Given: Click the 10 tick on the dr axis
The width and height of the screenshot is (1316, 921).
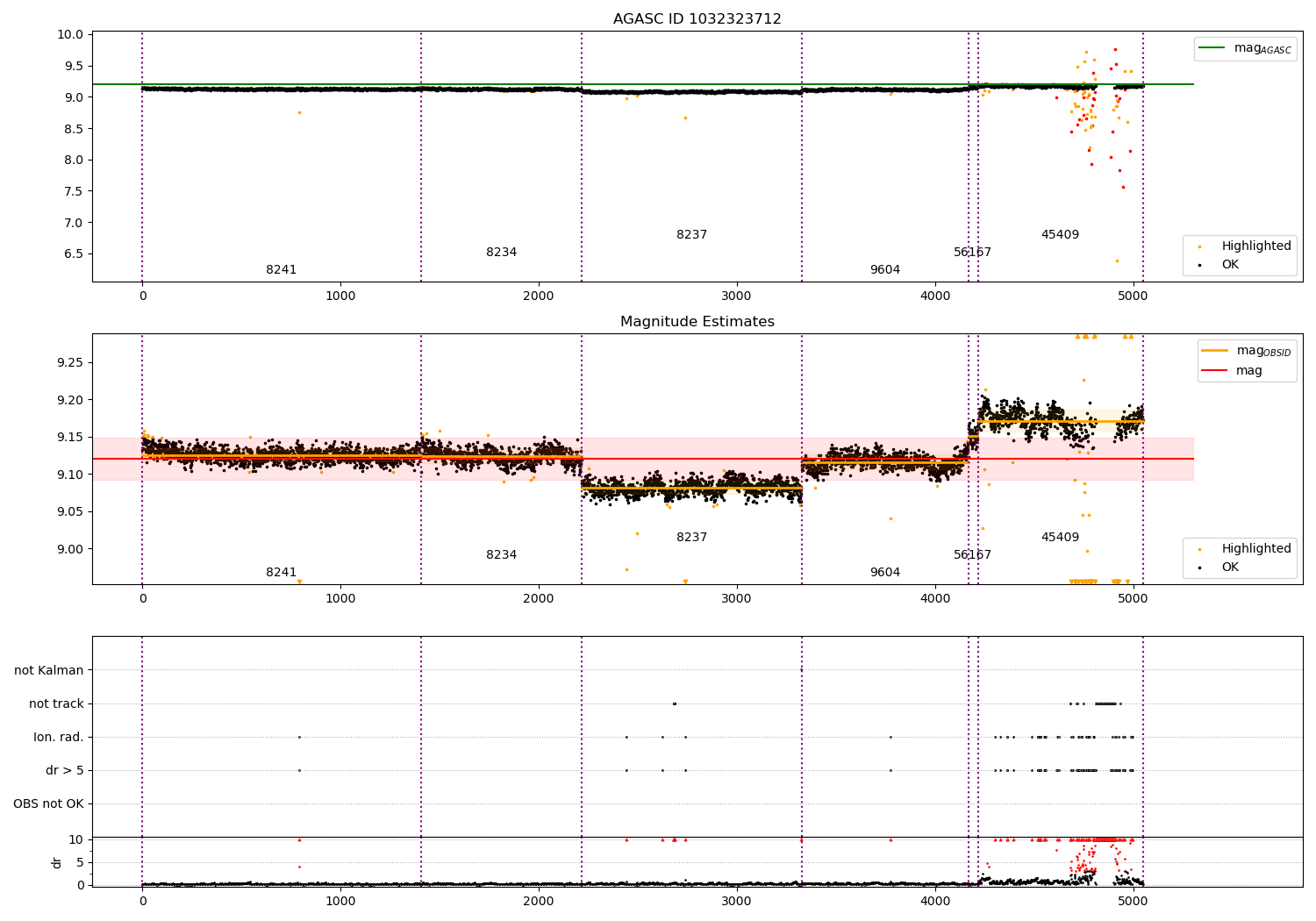Looking at the screenshot, I should coord(77,839).
